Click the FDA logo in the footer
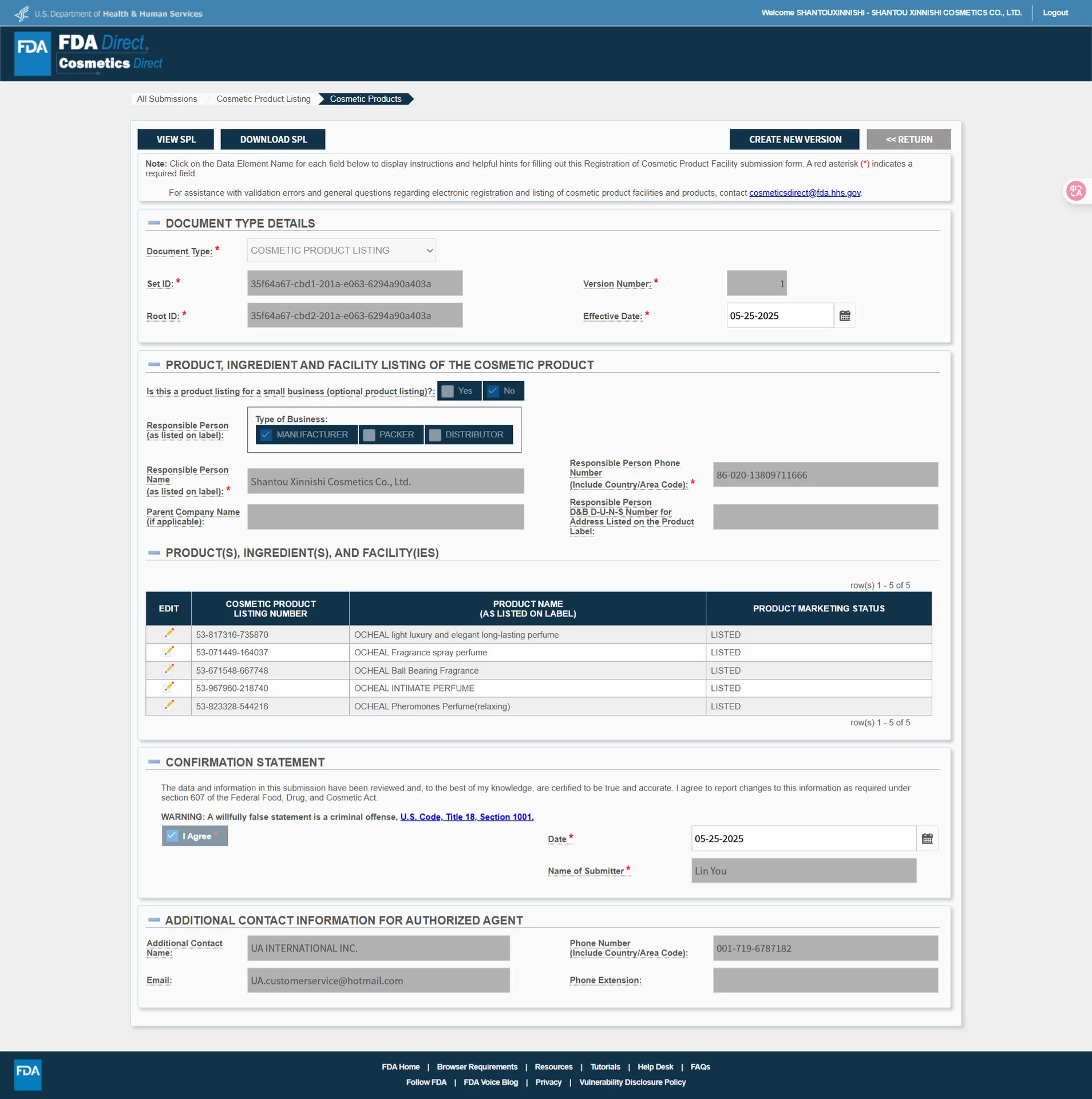The width and height of the screenshot is (1092, 1099). click(28, 1074)
